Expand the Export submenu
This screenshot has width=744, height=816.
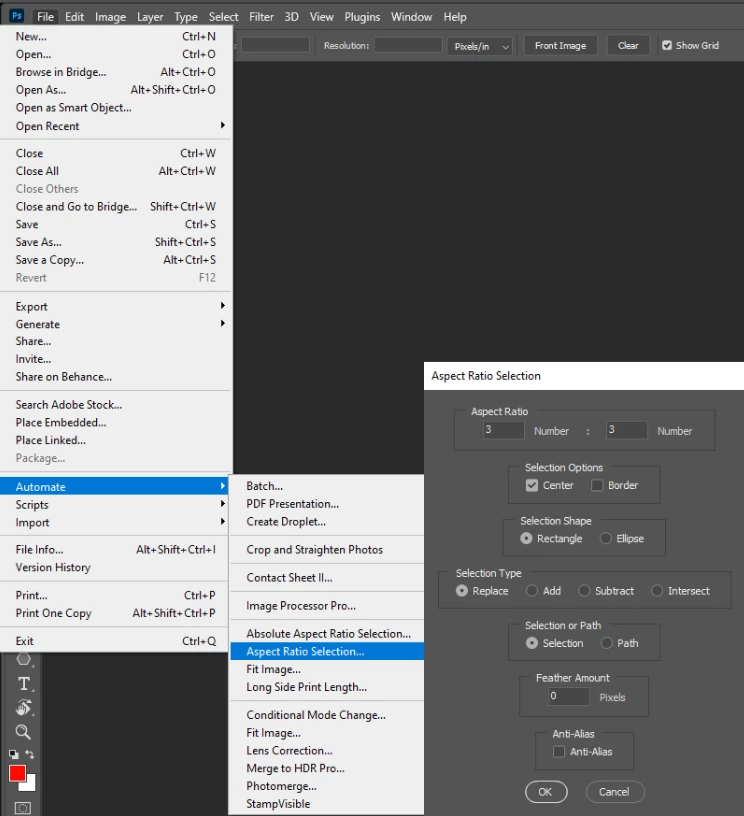point(115,307)
